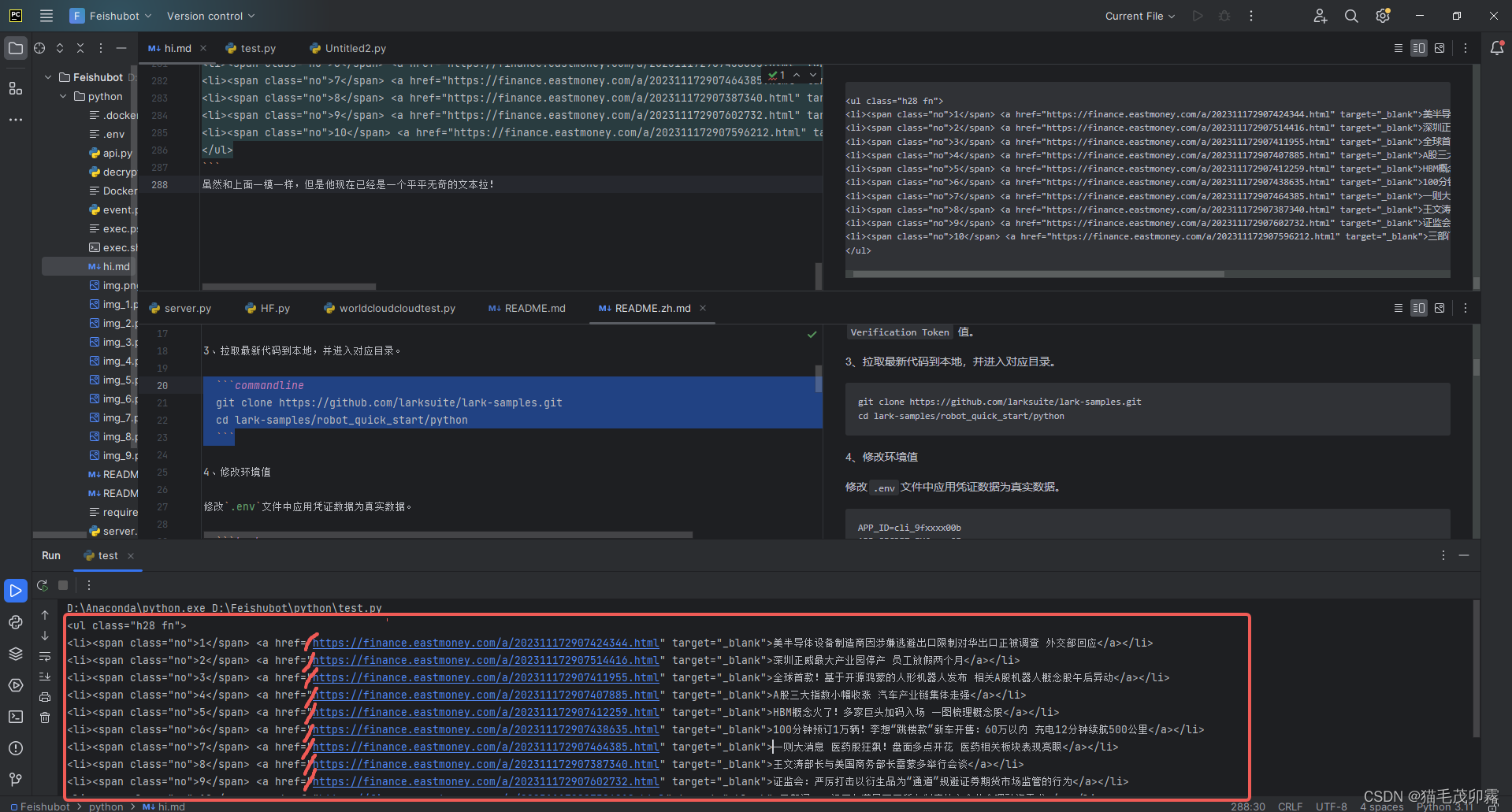Open the eastmoney link ending 464385.html
The height and width of the screenshot is (812, 1512).
[485, 747]
